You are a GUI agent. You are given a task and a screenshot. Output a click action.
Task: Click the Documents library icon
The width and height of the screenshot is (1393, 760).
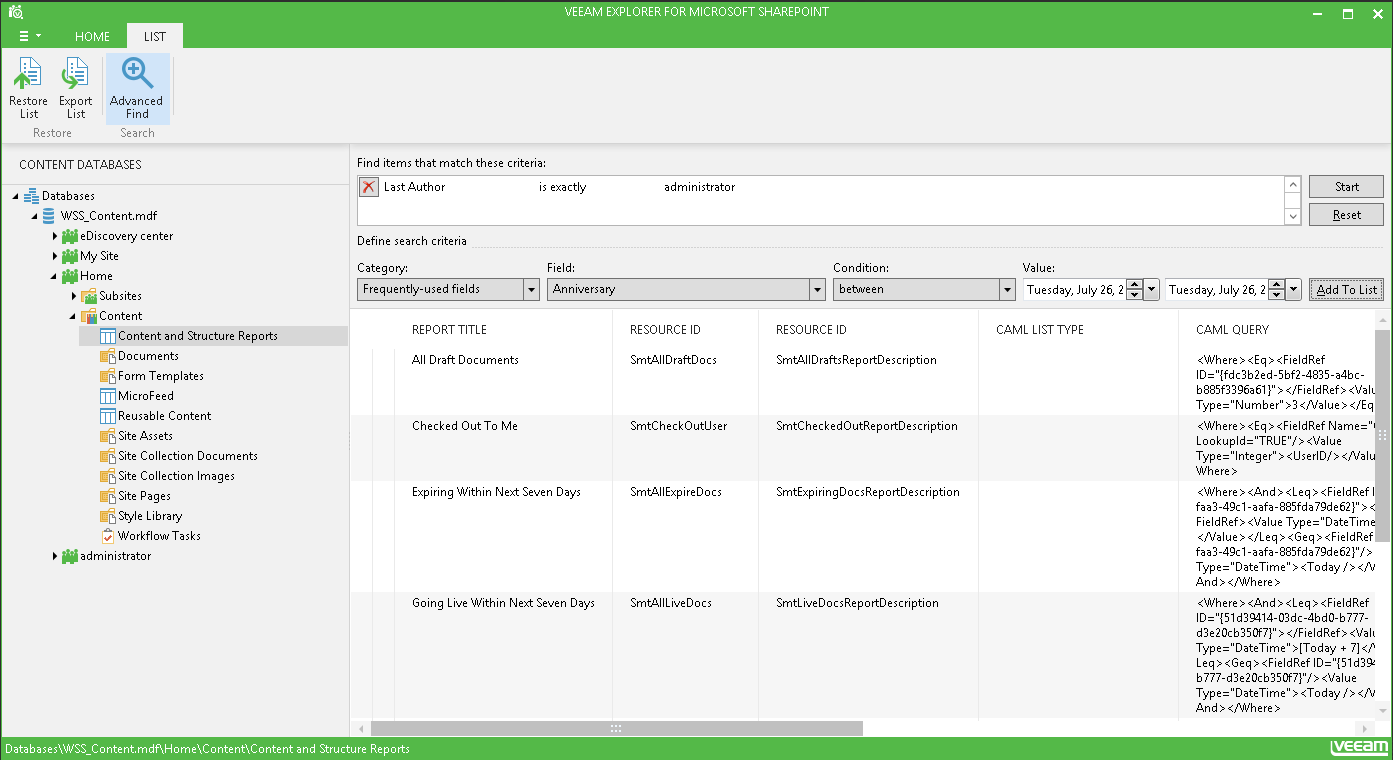108,356
